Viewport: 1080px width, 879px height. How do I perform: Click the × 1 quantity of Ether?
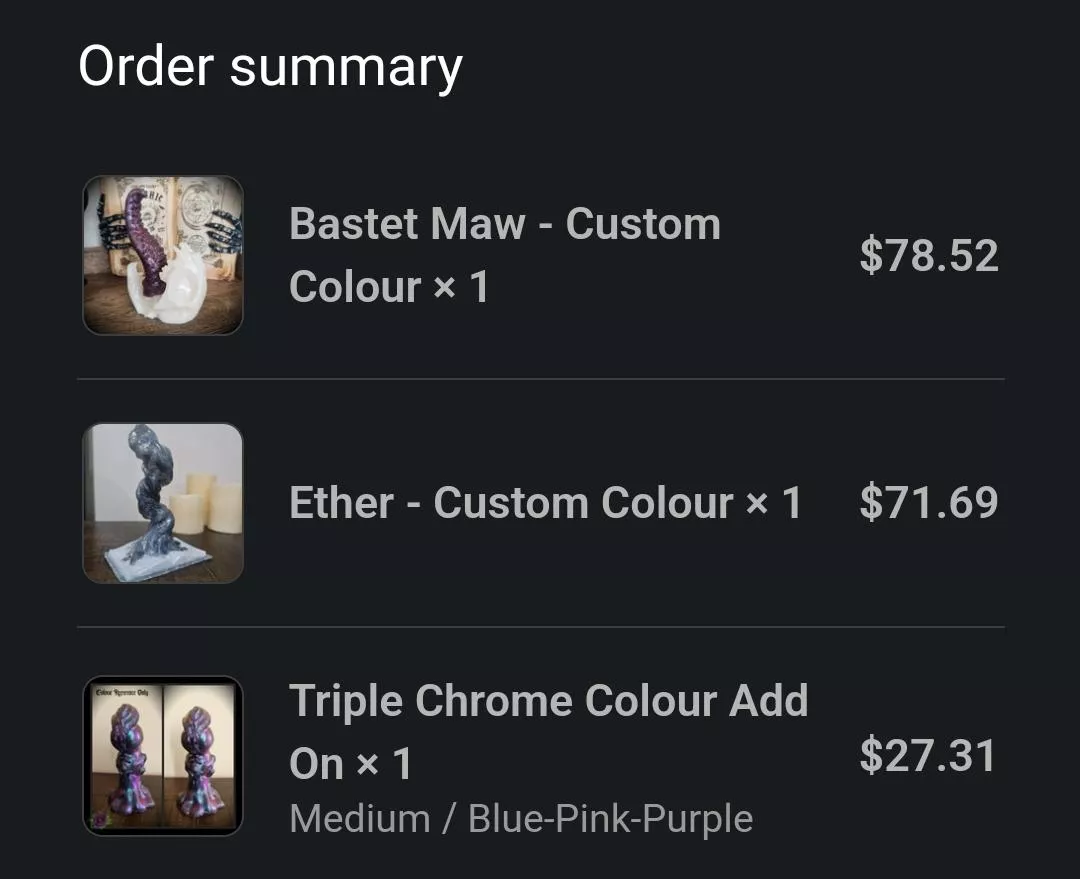tap(774, 503)
